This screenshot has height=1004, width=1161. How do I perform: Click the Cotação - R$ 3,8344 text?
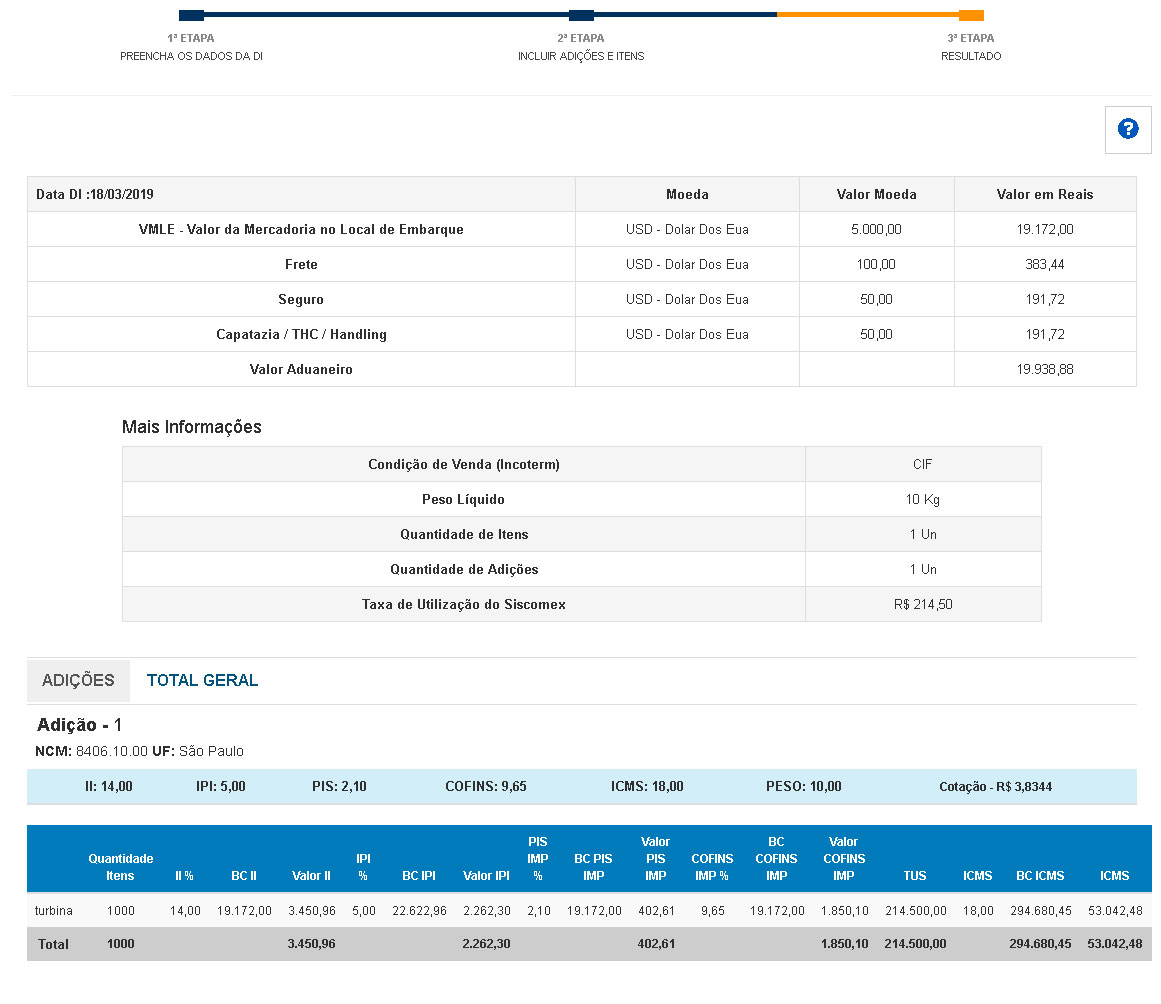pos(995,786)
